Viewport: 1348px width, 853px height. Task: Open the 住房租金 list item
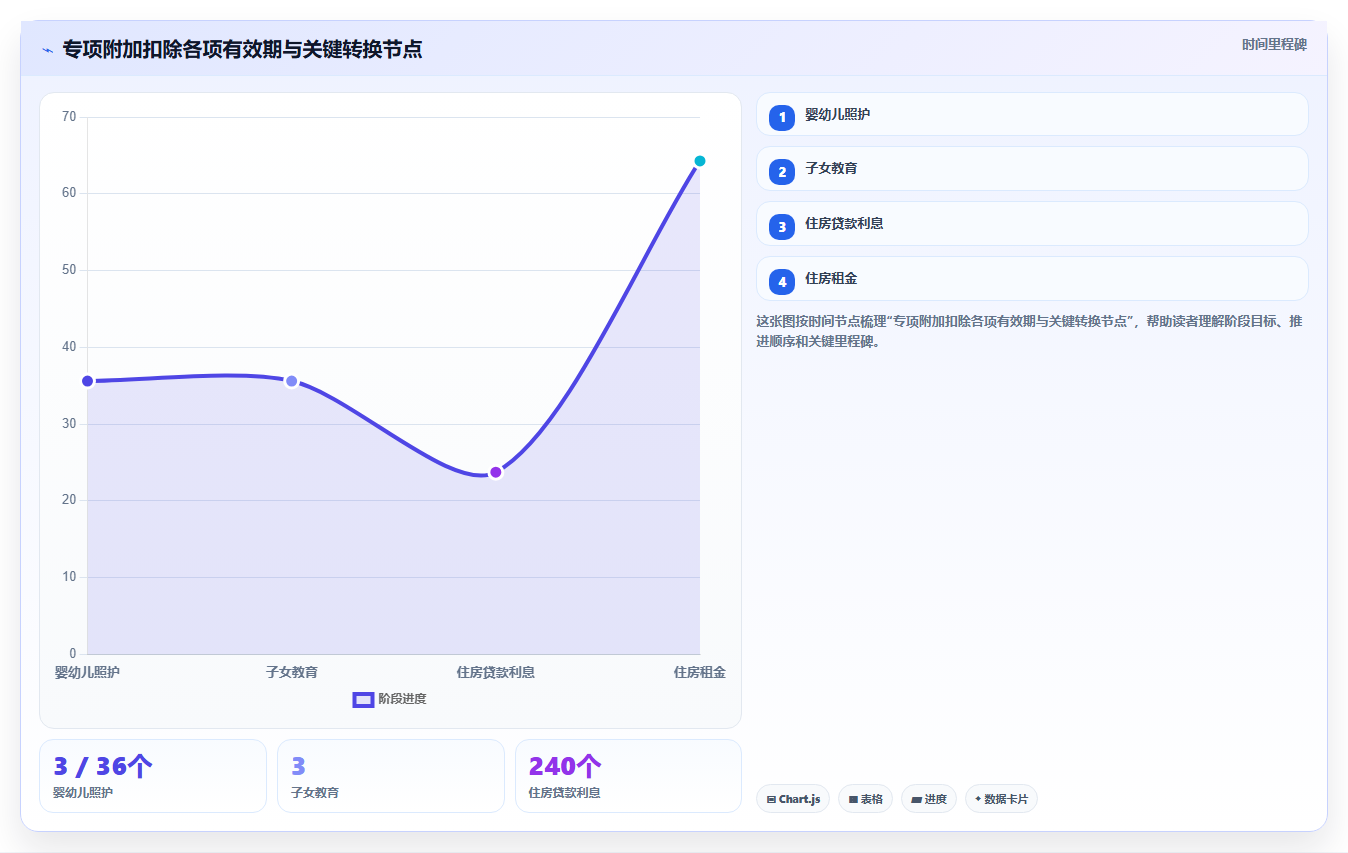[1032, 279]
